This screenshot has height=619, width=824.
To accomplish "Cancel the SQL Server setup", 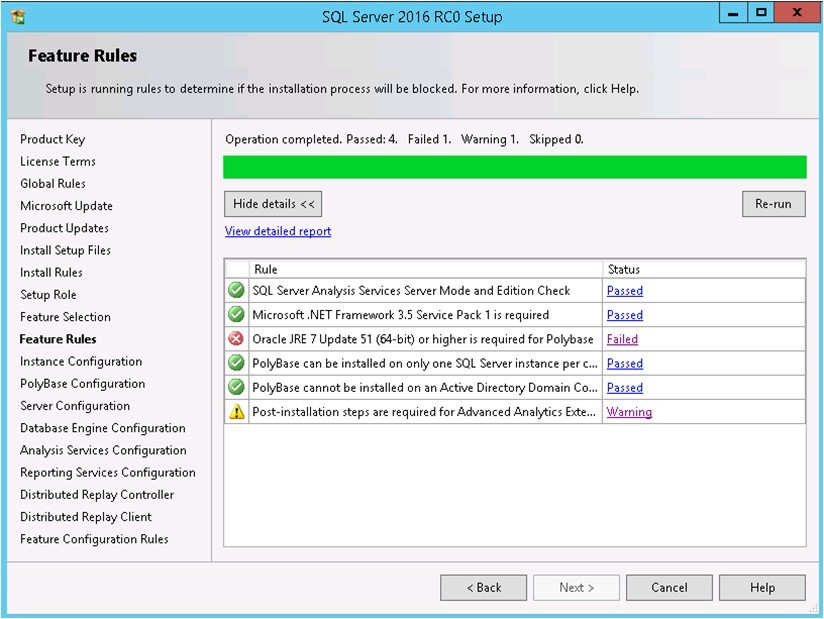I will pyautogui.click(x=670, y=587).
